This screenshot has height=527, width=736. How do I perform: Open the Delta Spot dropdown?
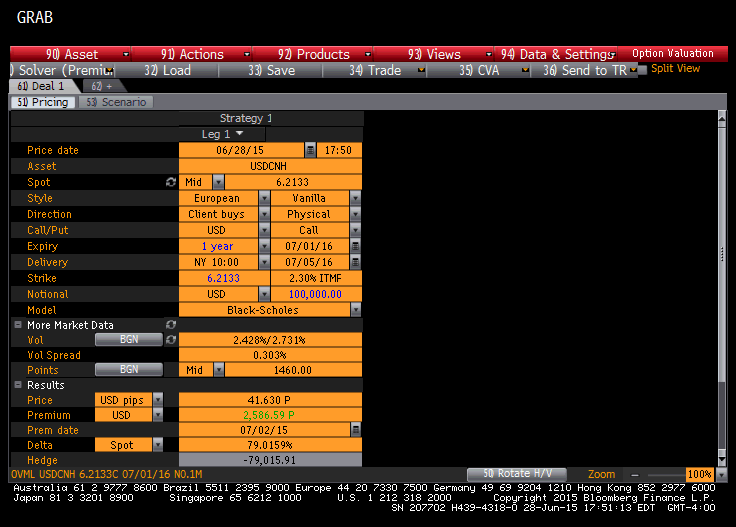(158, 445)
